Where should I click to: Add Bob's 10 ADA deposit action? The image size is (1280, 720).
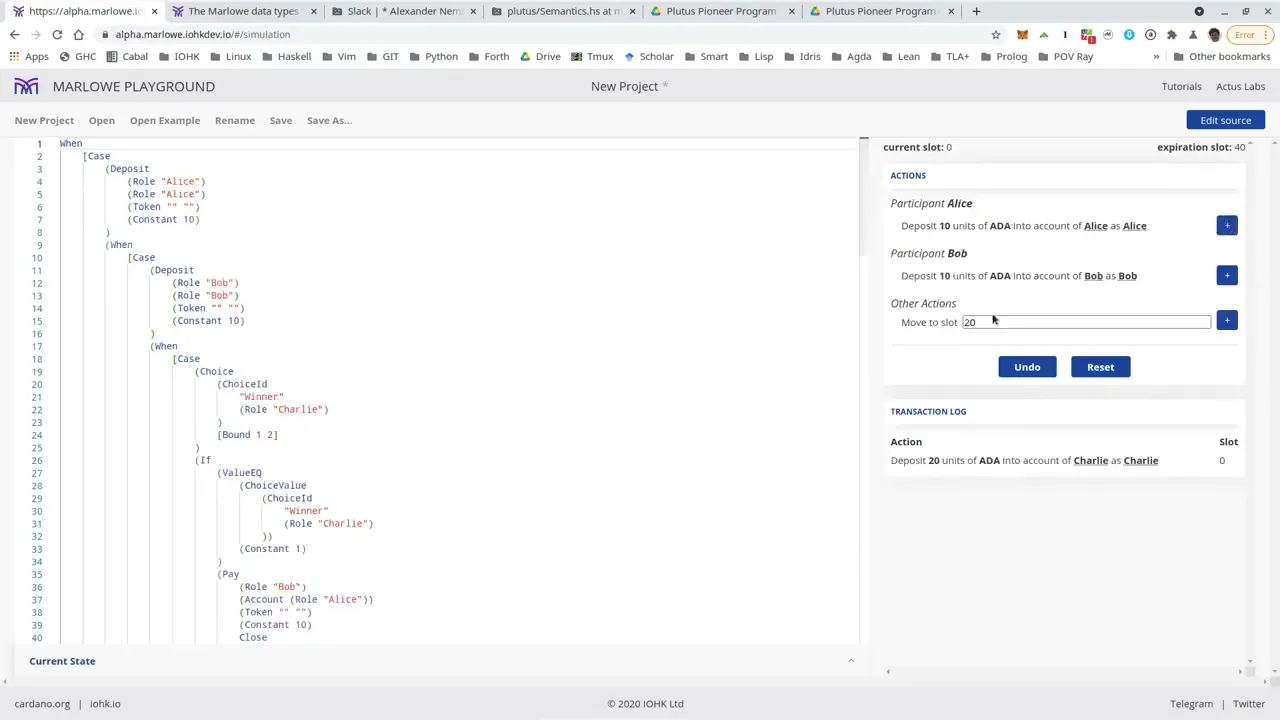tap(1227, 275)
